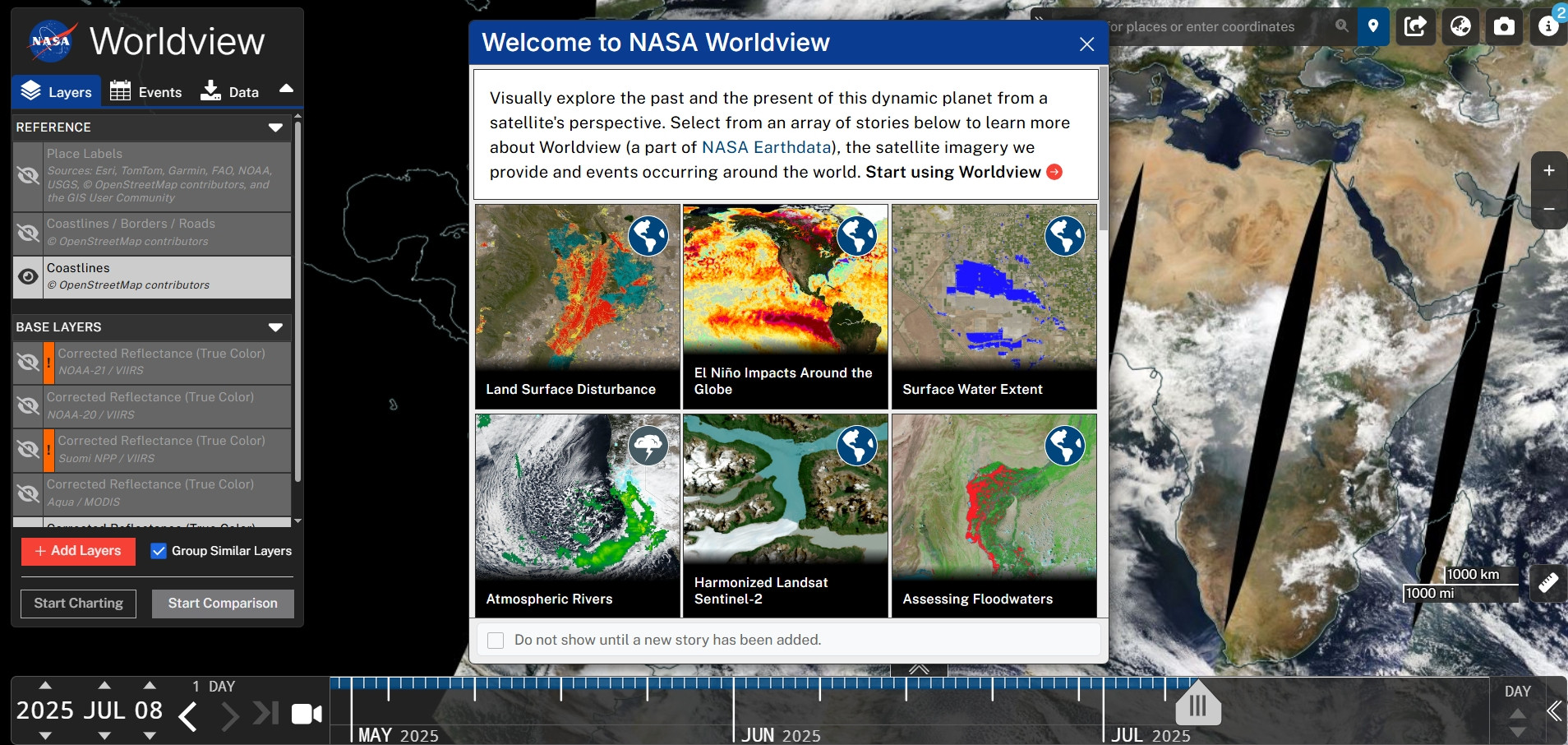The height and width of the screenshot is (745, 1568).
Task: Click the MAY 2025 timeline label
Action: pyautogui.click(x=399, y=735)
